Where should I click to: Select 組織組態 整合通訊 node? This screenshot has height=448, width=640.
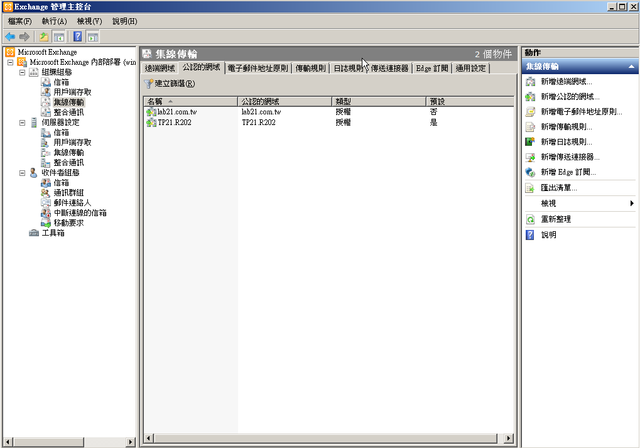[69, 112]
